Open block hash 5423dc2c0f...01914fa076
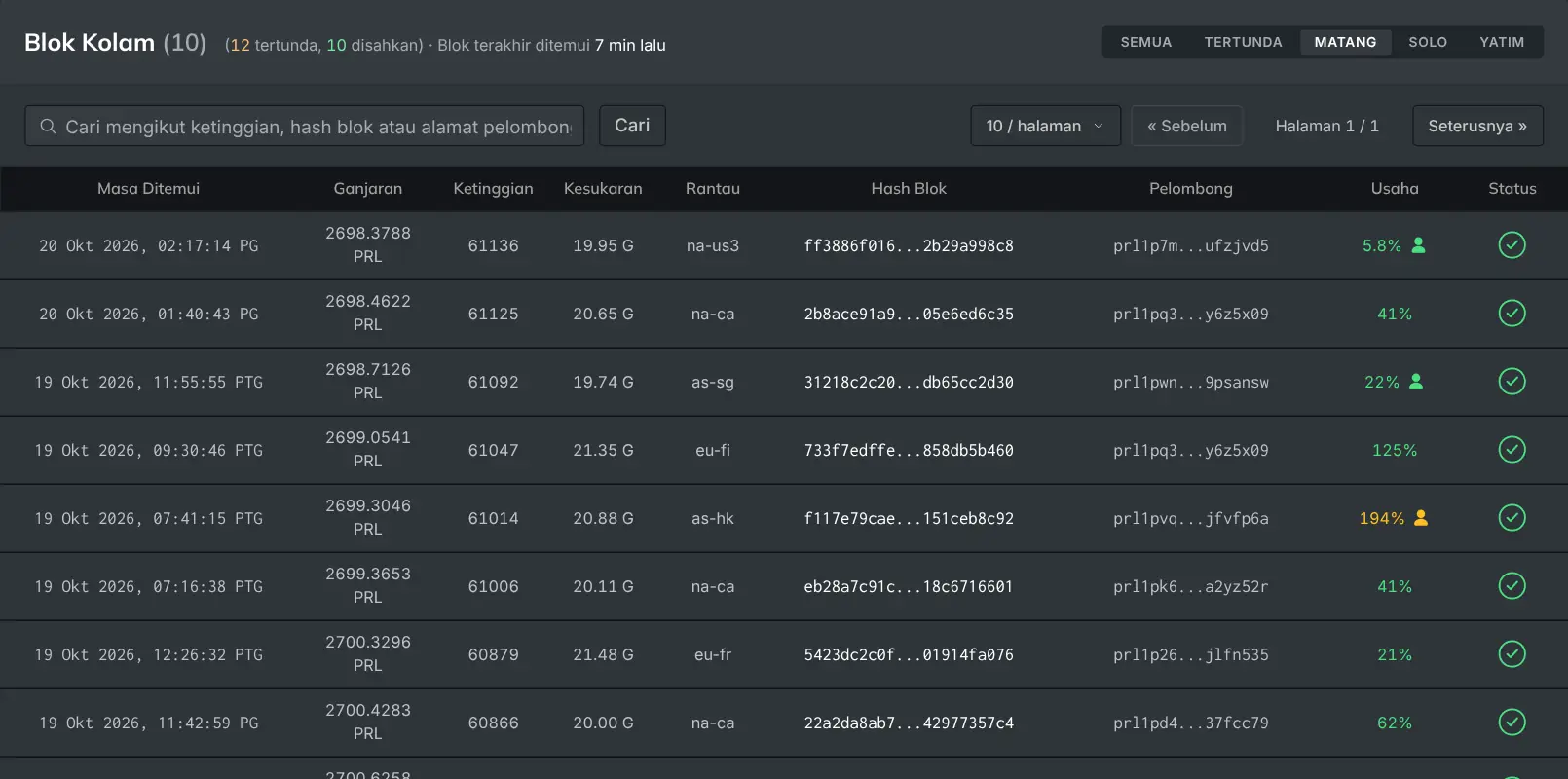 (909, 654)
